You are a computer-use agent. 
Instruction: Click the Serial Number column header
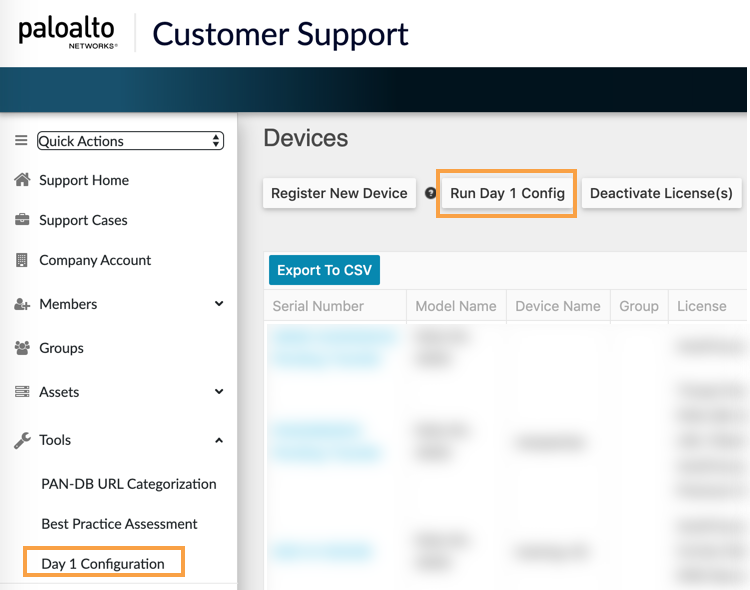pyautogui.click(x=317, y=306)
